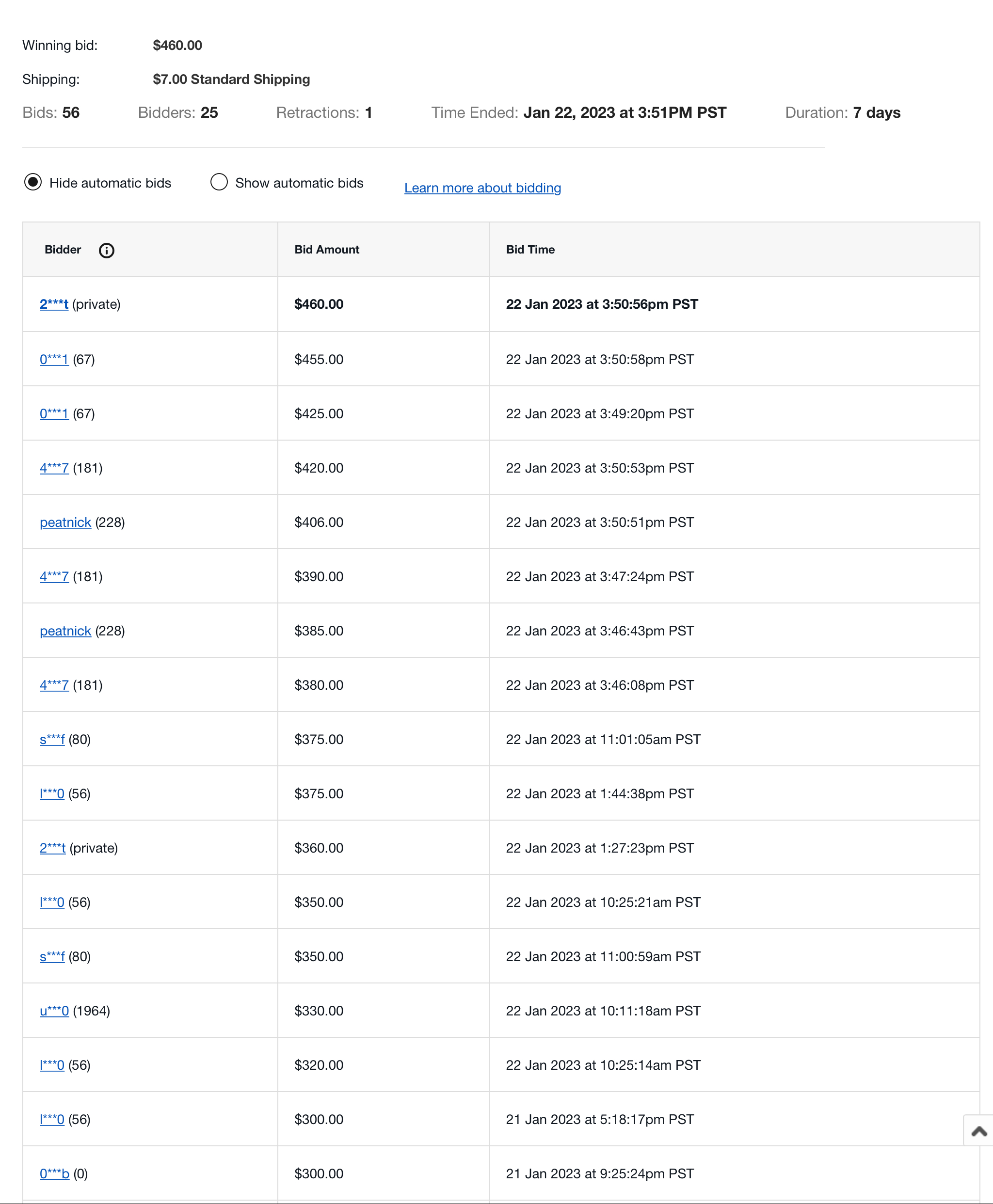This screenshot has height=1204, width=993.
Task: Open bidder l***0 at 1:44:38pm bid
Action: click(x=52, y=794)
